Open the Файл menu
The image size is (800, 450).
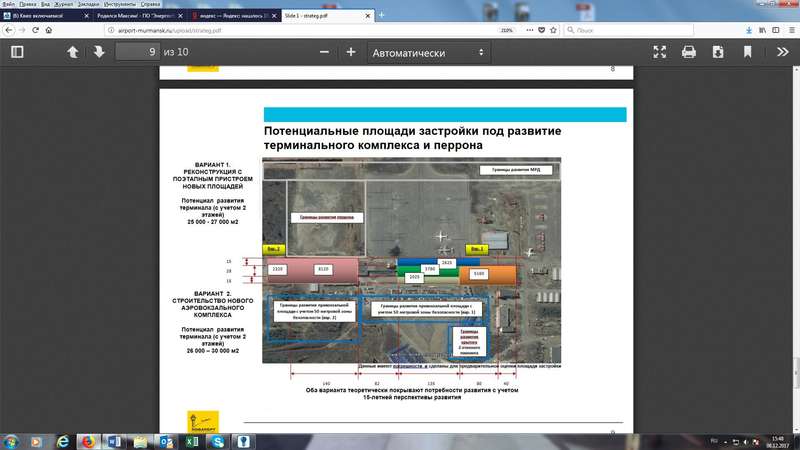[9, 4]
